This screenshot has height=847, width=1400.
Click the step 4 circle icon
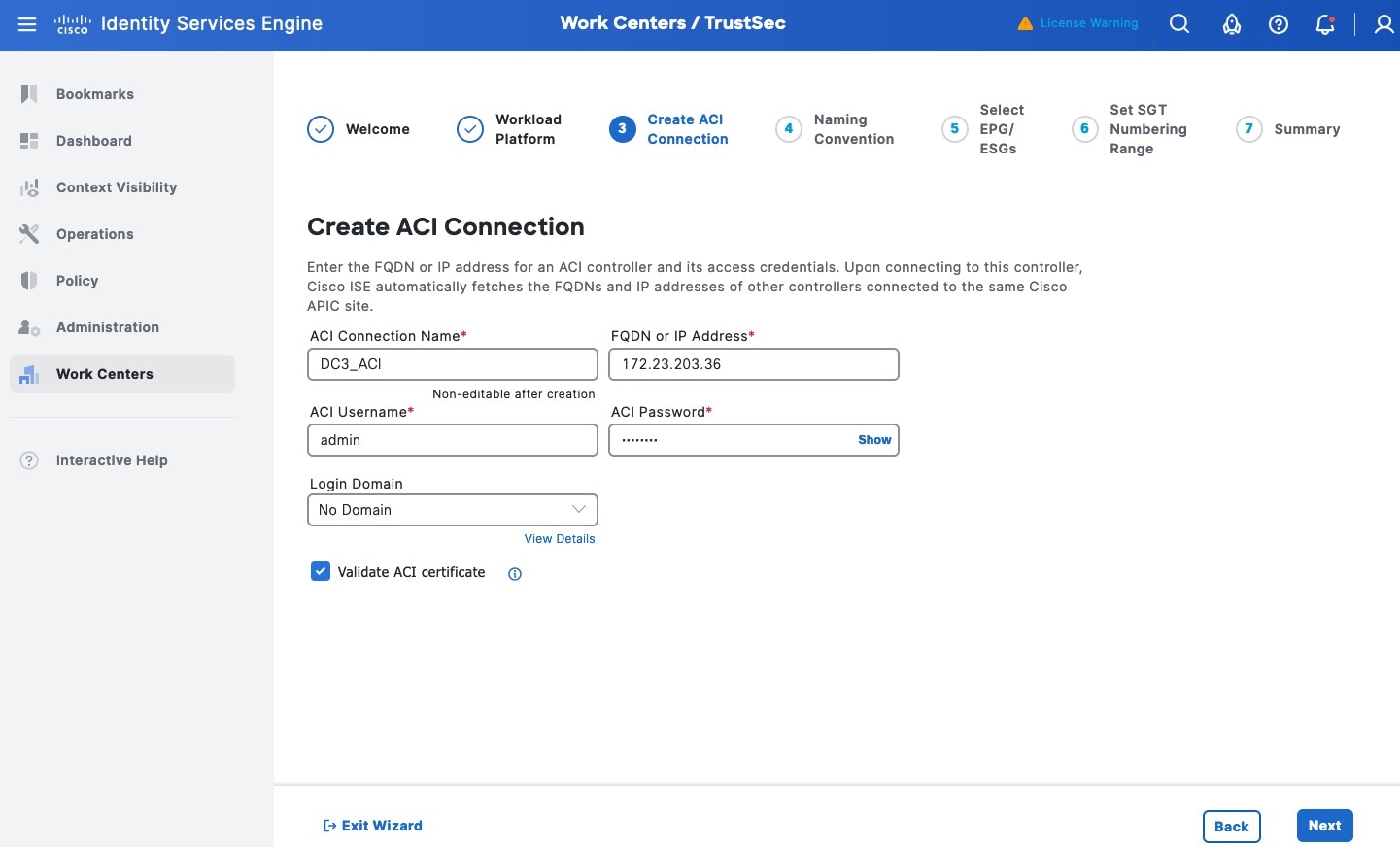tap(789, 129)
